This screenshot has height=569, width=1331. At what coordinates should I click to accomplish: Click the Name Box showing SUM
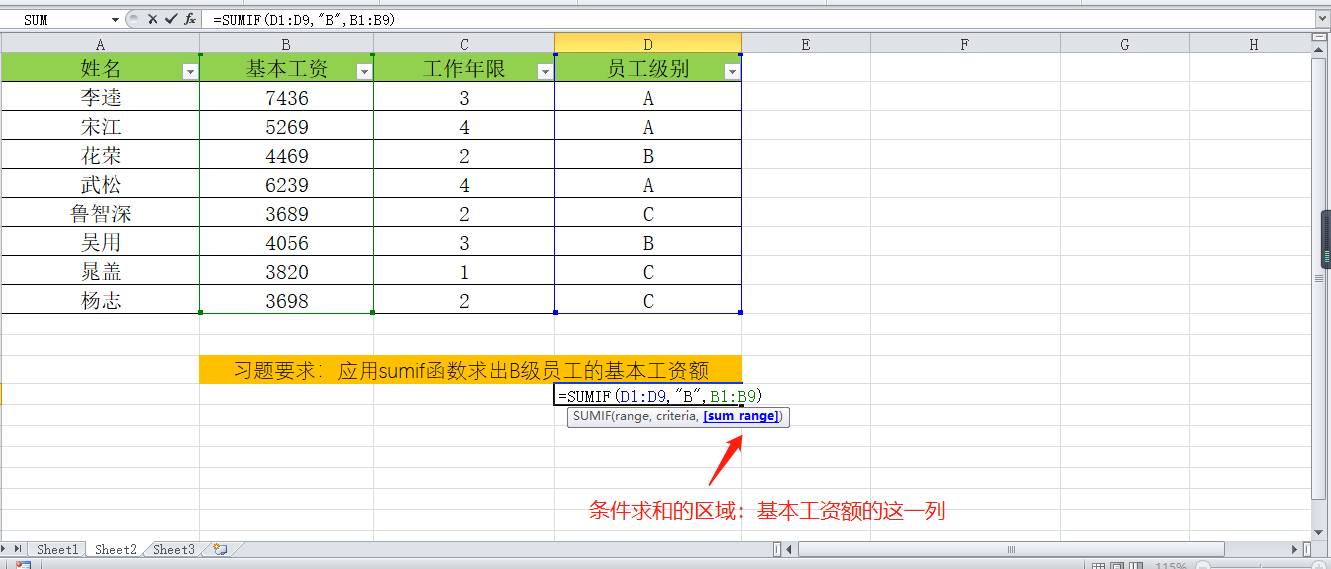click(56, 19)
